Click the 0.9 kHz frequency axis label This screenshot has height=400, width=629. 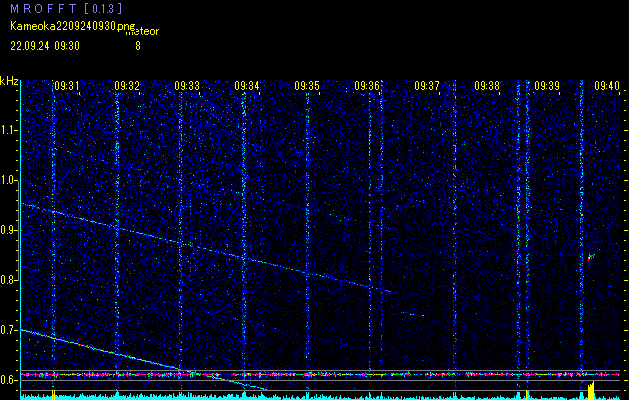8,230
